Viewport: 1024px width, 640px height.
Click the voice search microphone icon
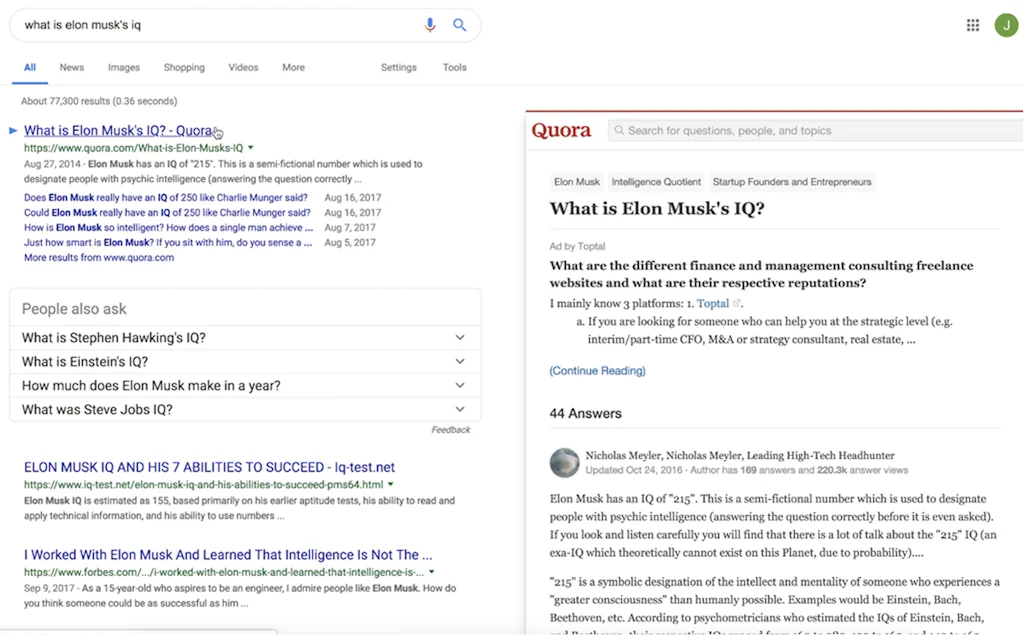click(x=430, y=25)
